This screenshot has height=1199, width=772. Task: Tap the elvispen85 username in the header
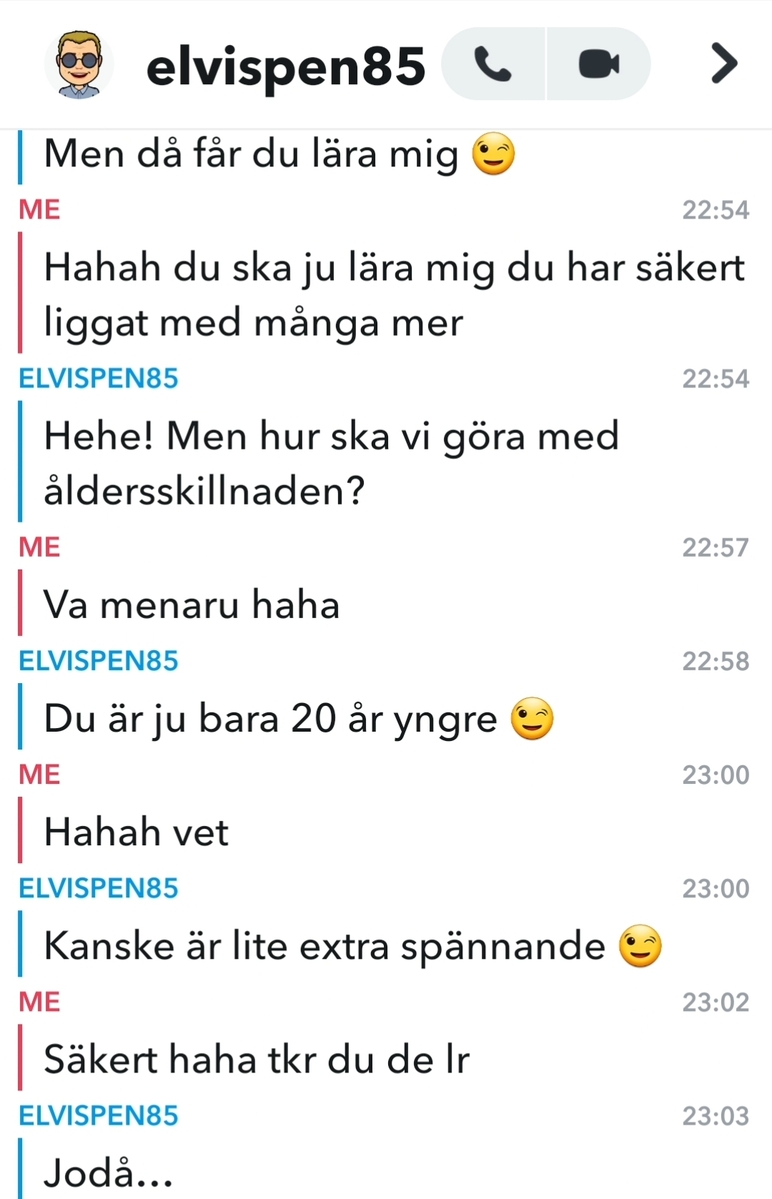285,66
